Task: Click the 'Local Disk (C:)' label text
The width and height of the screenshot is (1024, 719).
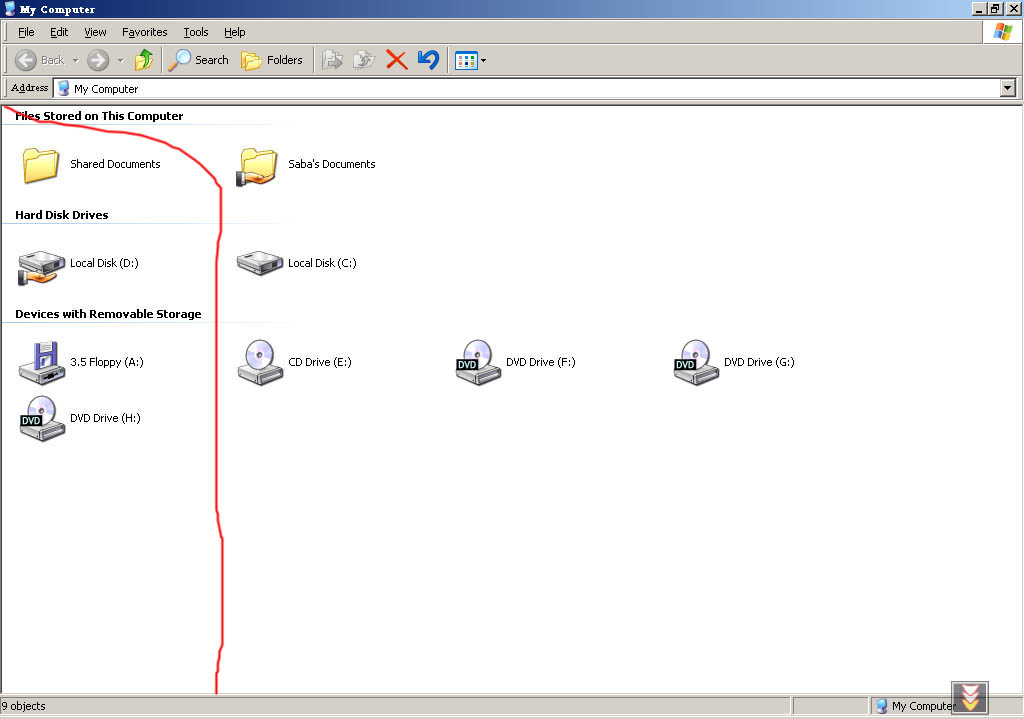Action: (322, 263)
